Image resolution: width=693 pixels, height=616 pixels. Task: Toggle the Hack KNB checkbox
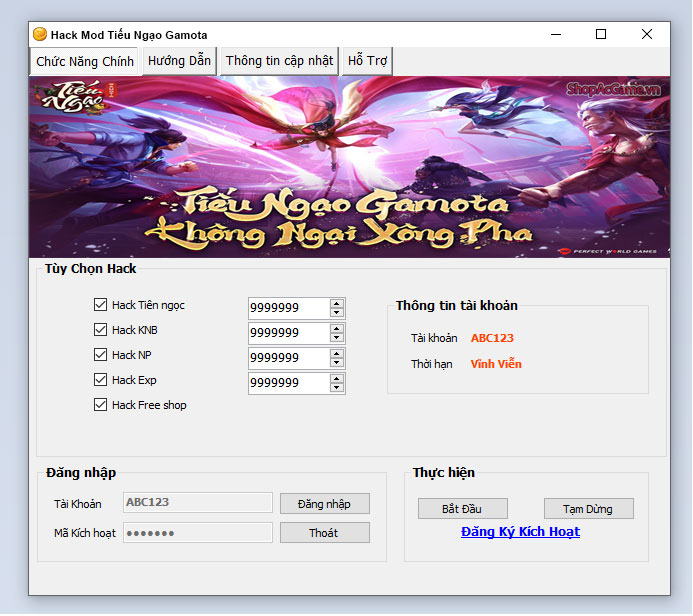click(x=100, y=330)
